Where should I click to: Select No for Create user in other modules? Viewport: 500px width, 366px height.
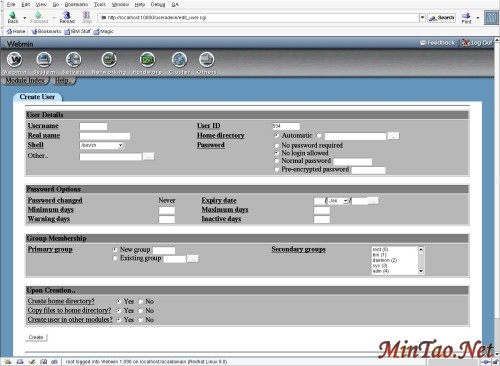141,320
